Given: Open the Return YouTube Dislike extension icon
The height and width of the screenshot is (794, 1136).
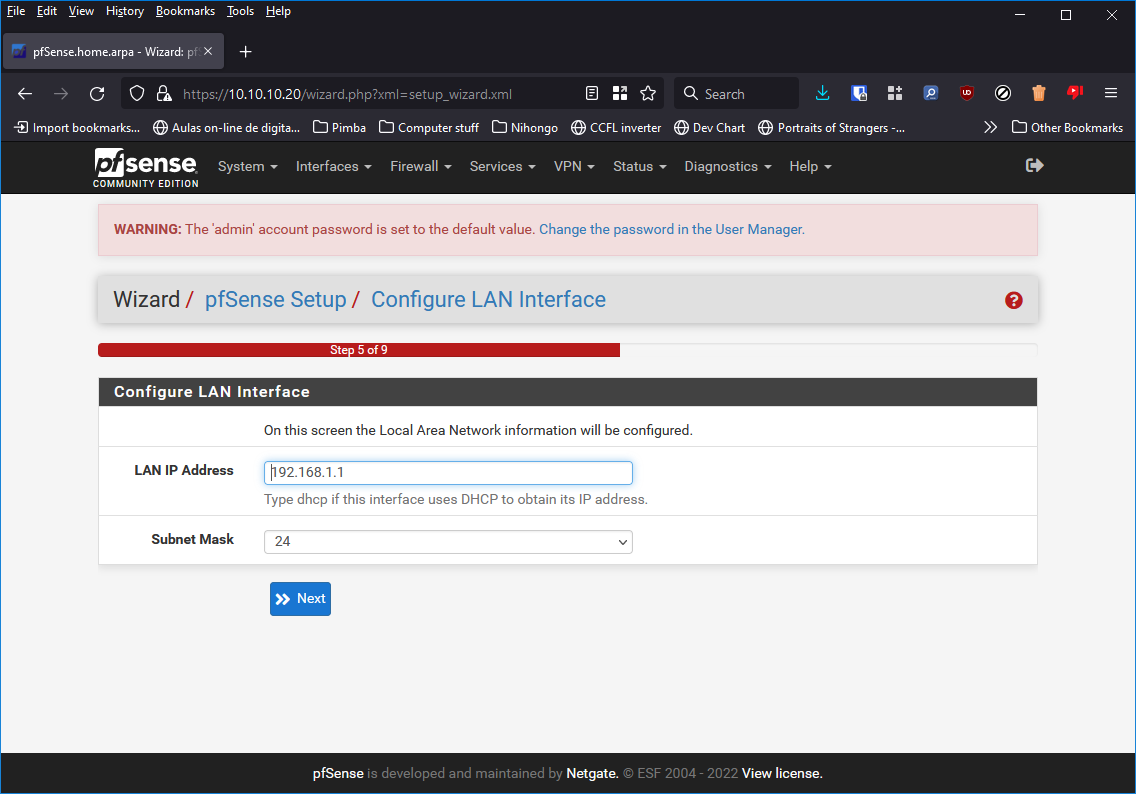Looking at the screenshot, I should pyautogui.click(x=1074, y=93).
